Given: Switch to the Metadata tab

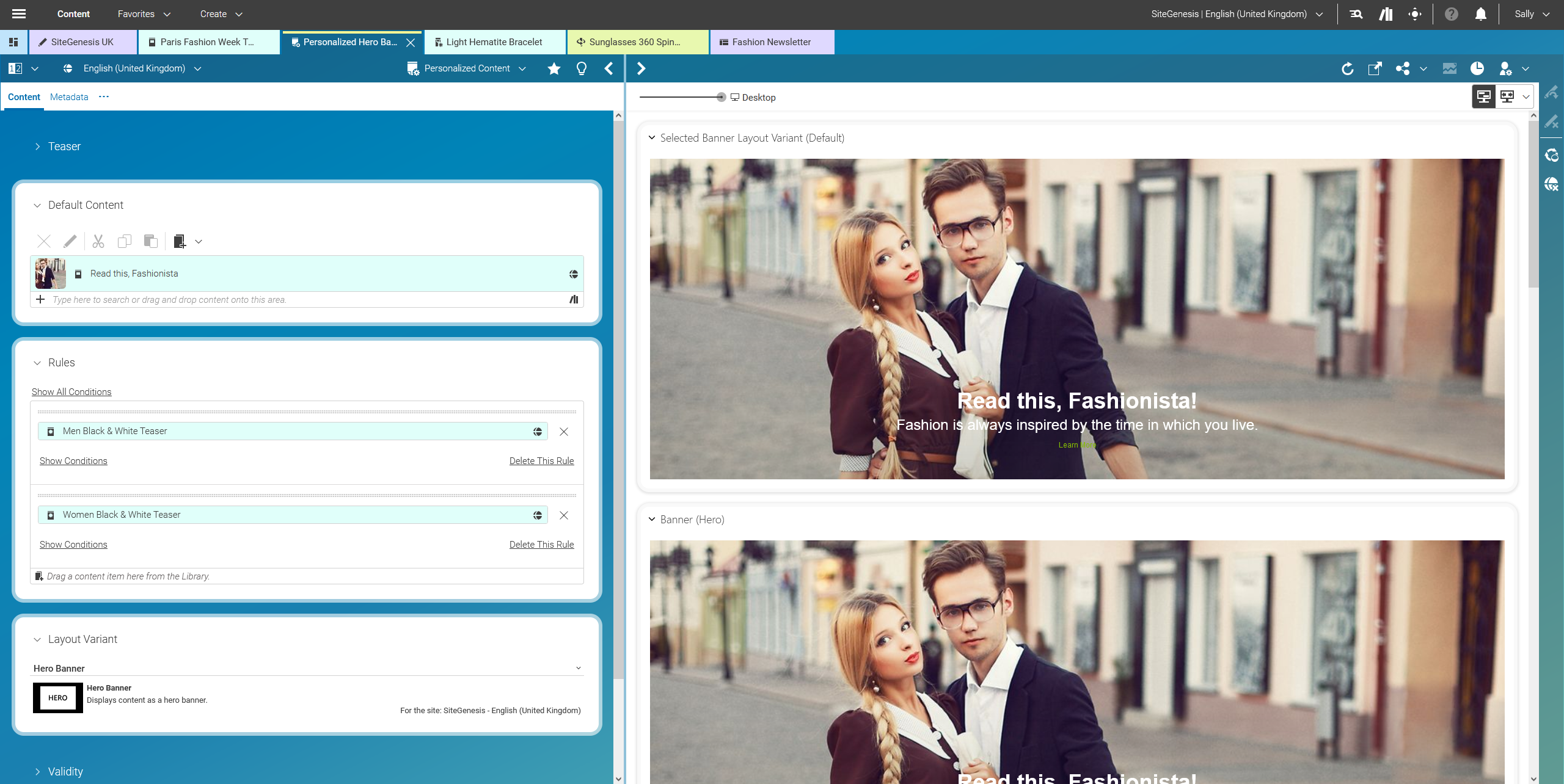Looking at the screenshot, I should [68, 96].
